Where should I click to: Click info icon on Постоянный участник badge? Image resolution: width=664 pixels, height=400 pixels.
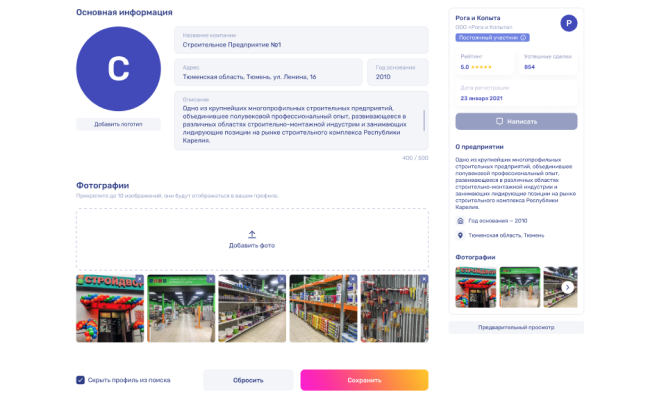[525, 37]
